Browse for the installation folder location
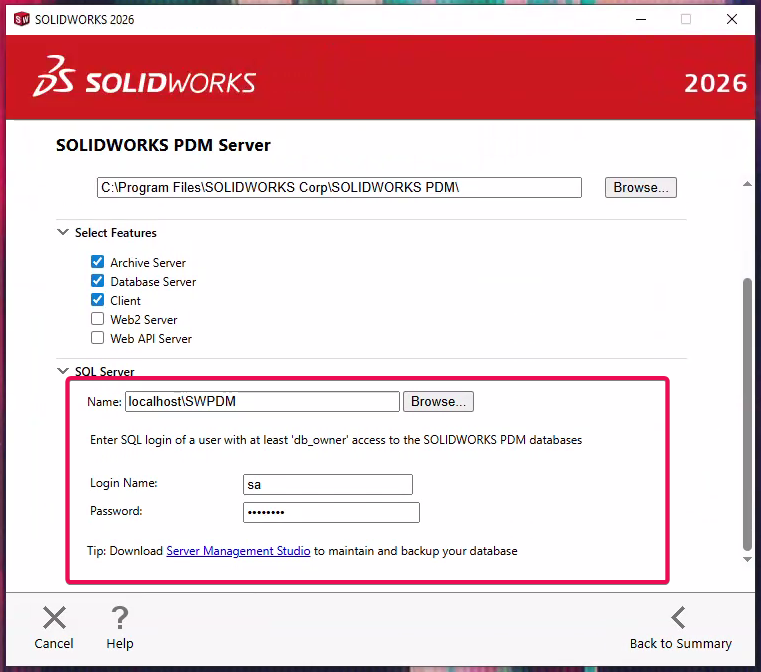This screenshot has width=761, height=672. click(641, 187)
